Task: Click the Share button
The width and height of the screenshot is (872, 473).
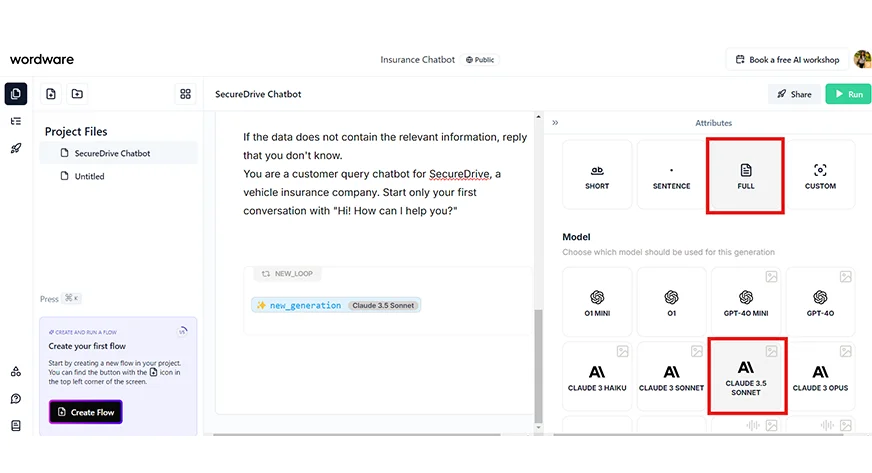Action: click(794, 94)
